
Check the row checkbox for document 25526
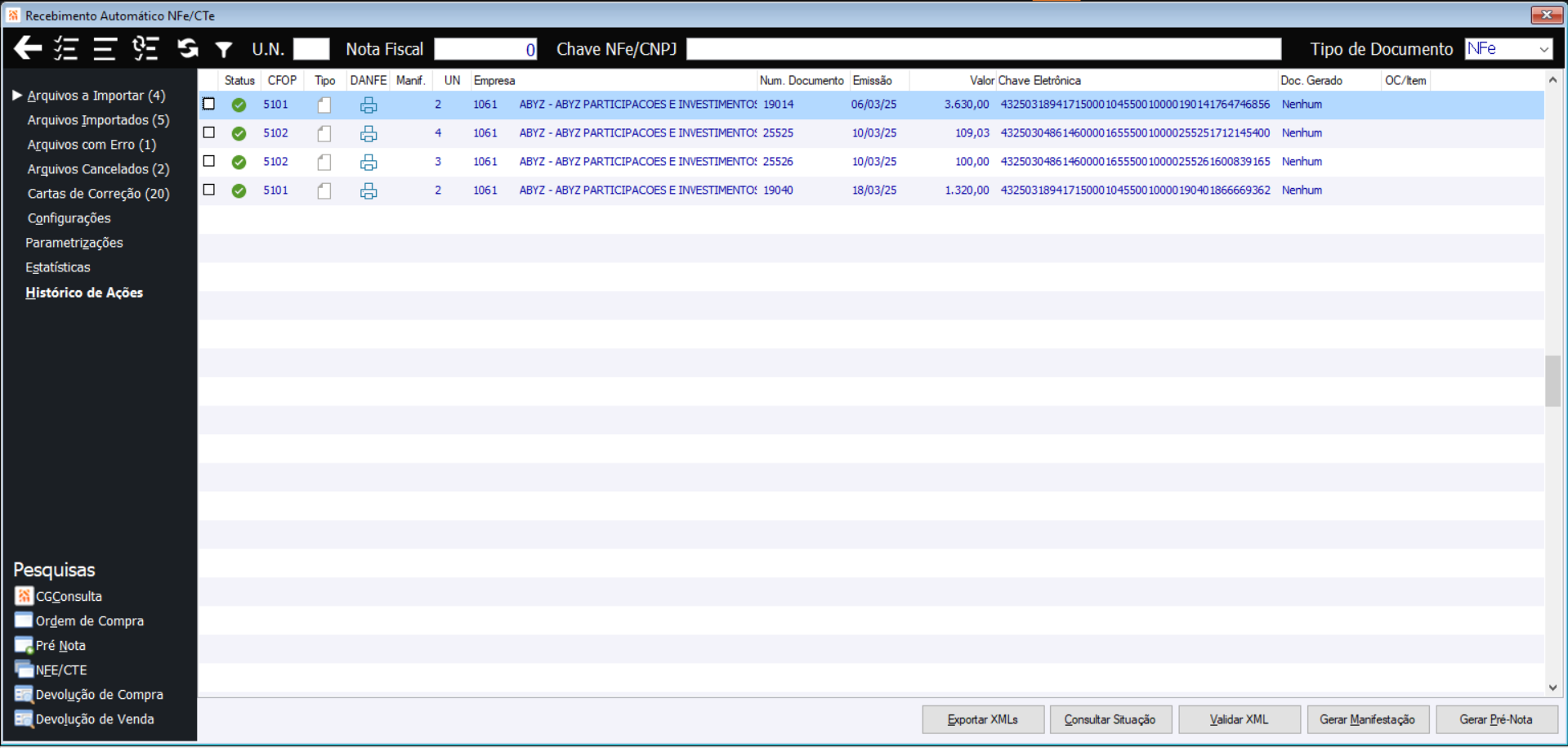click(x=209, y=161)
